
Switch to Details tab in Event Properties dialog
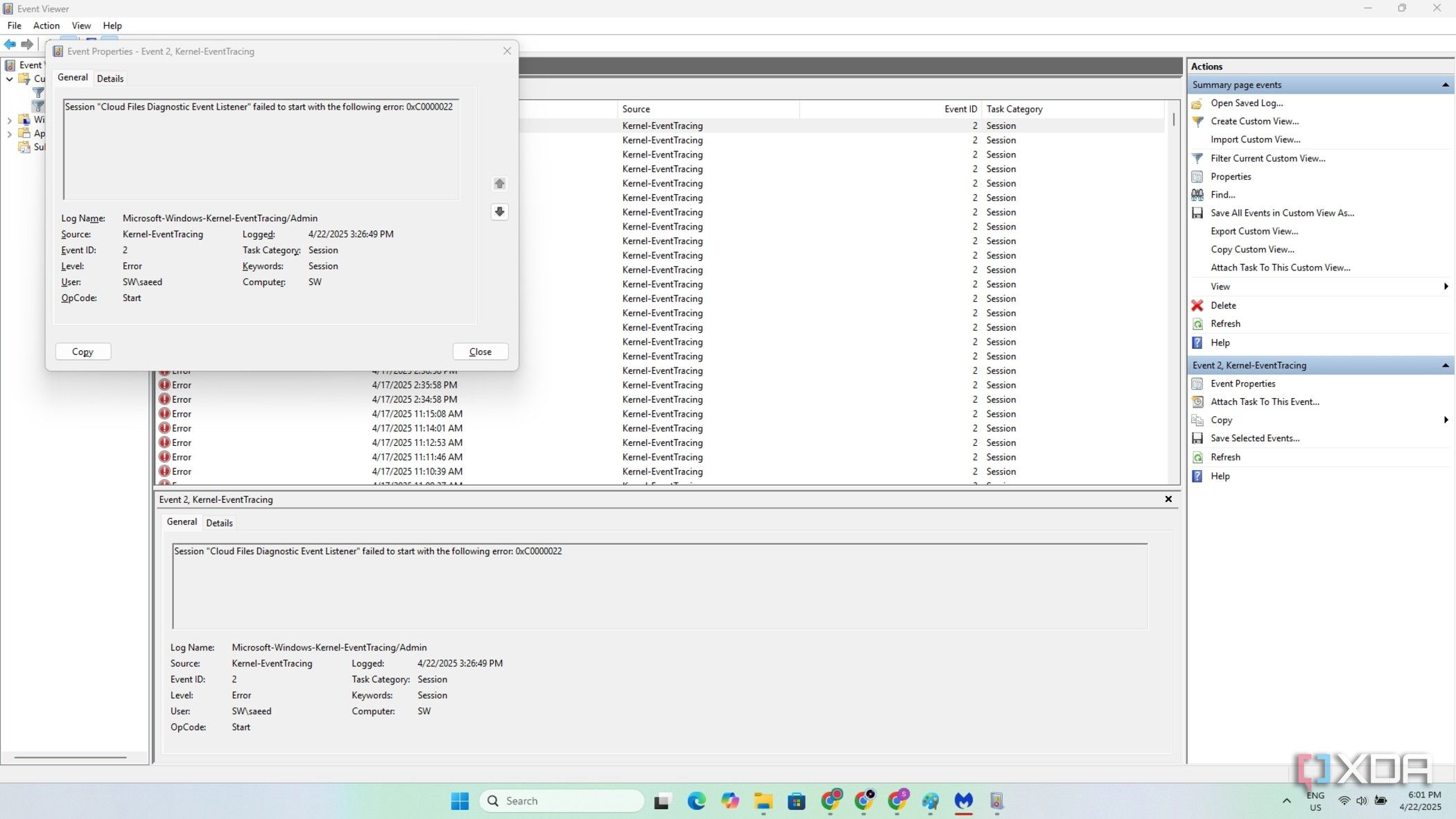(x=110, y=79)
